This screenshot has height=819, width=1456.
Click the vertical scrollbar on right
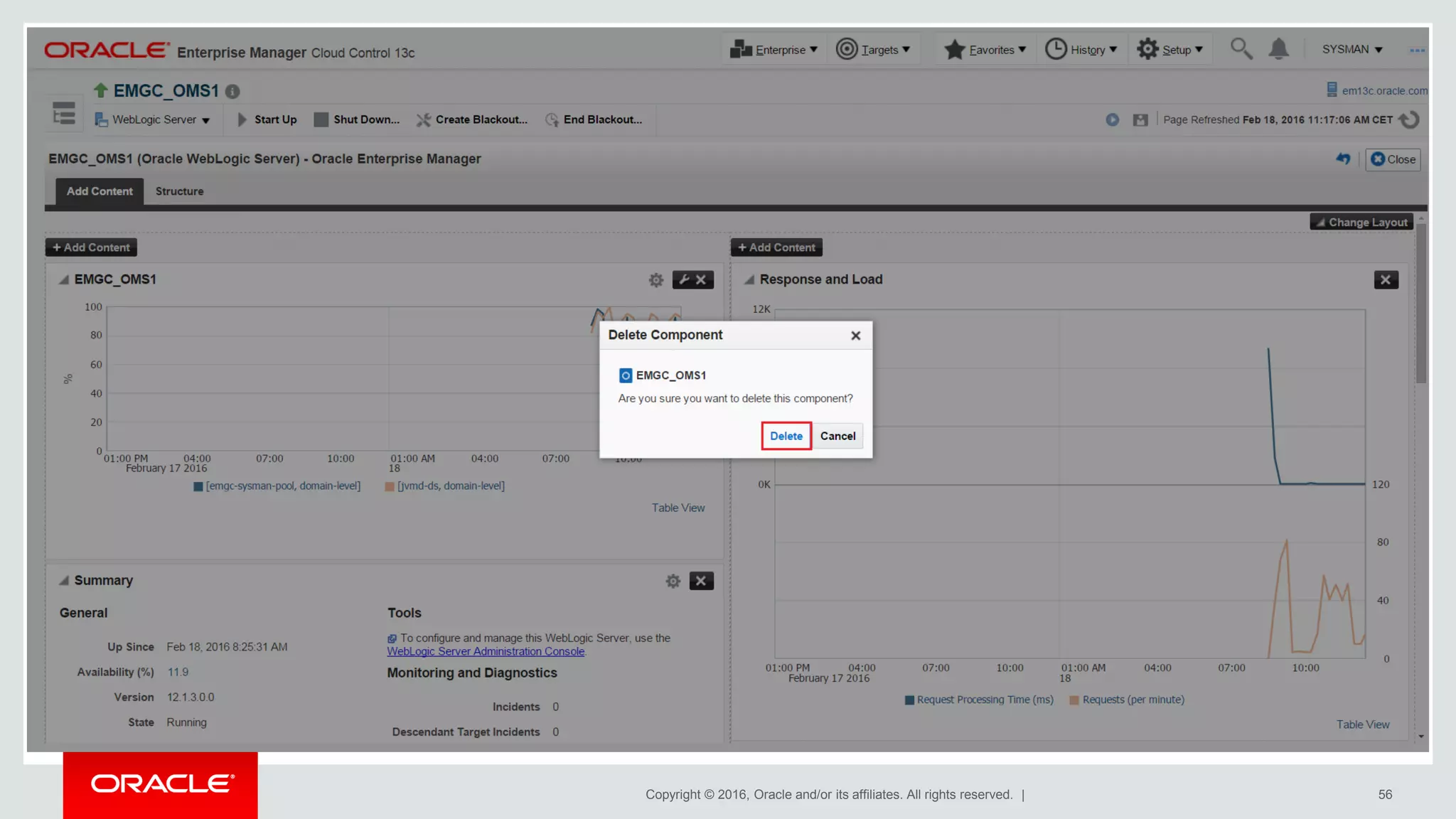(x=1420, y=304)
